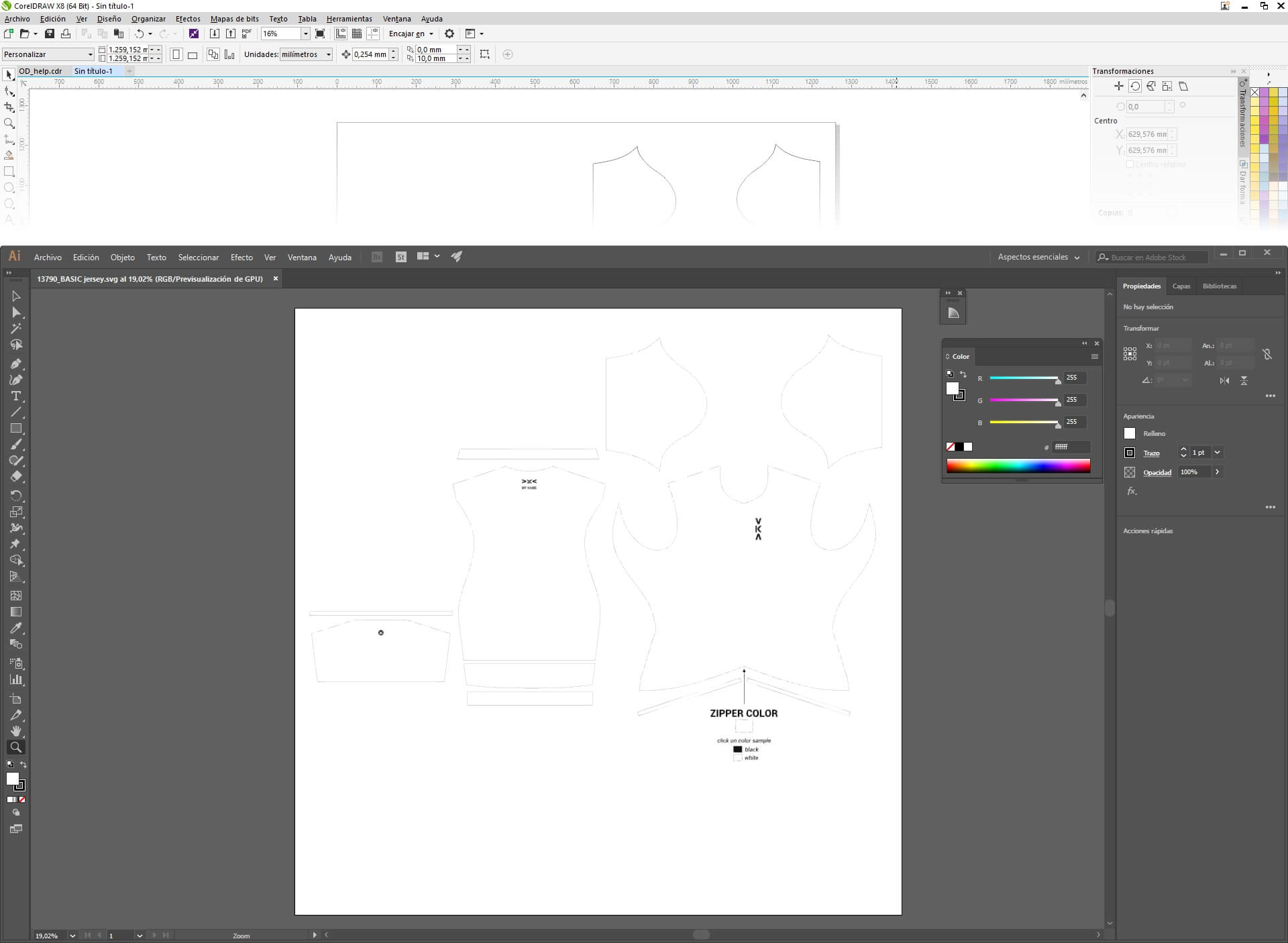
Task: Toggle constrain proportions link in Transformar
Action: [x=1267, y=354]
